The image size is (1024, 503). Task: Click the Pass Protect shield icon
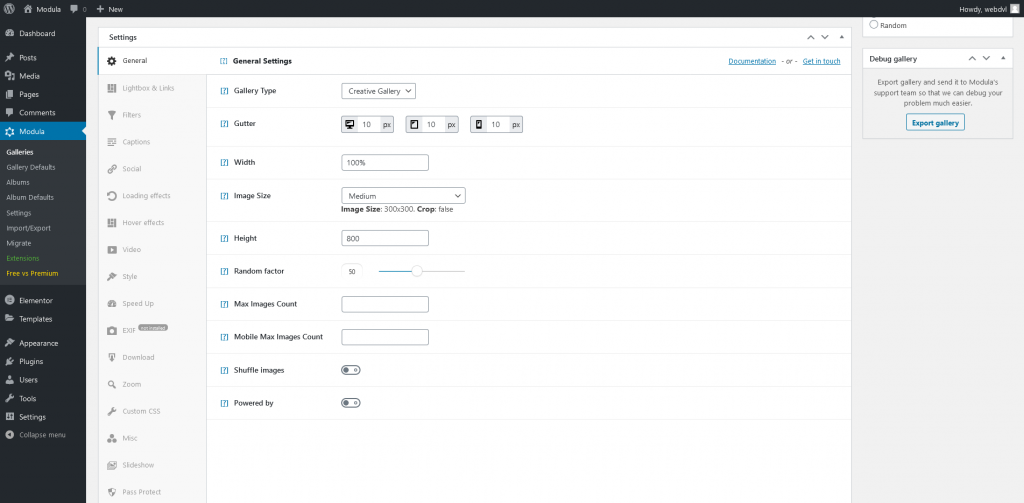pyautogui.click(x=112, y=492)
